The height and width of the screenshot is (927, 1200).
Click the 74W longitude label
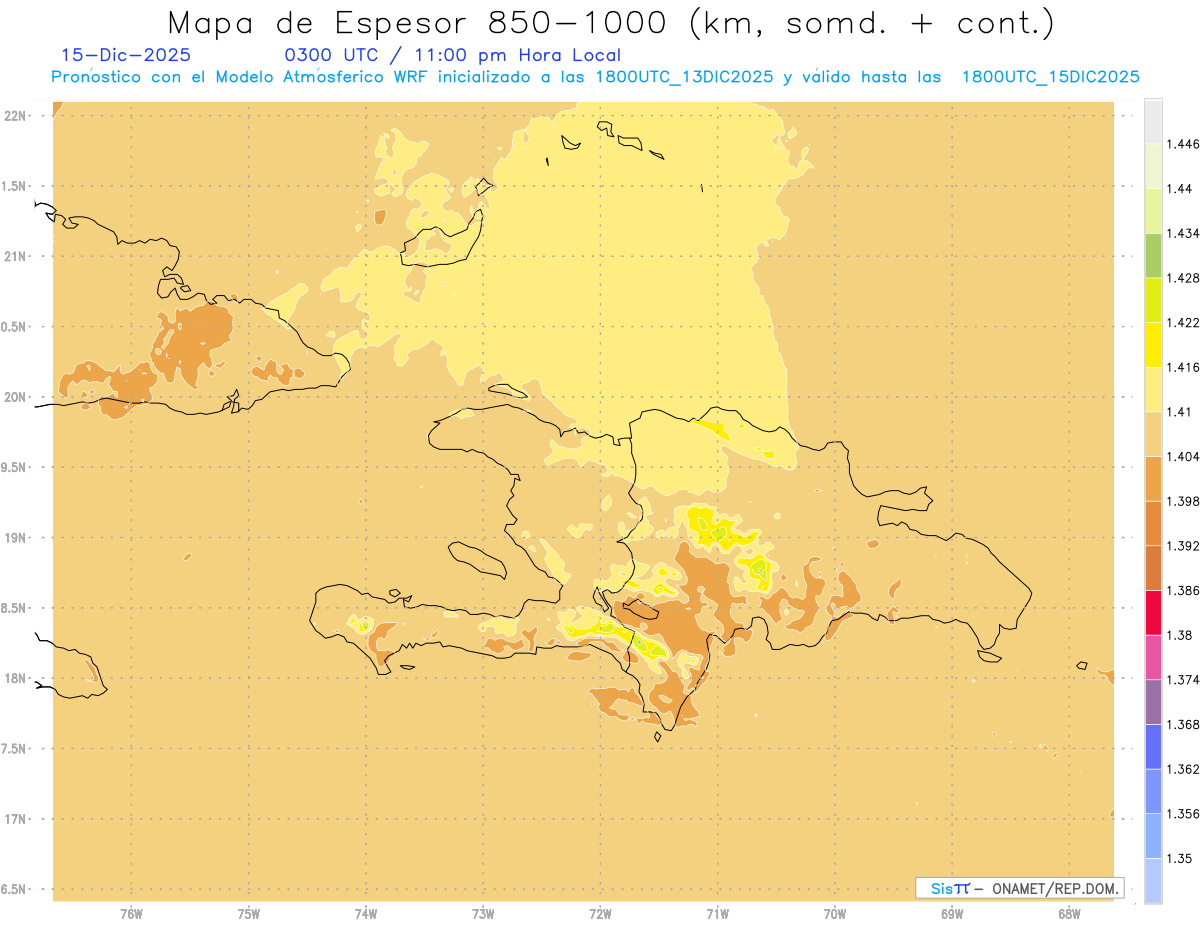(366, 912)
